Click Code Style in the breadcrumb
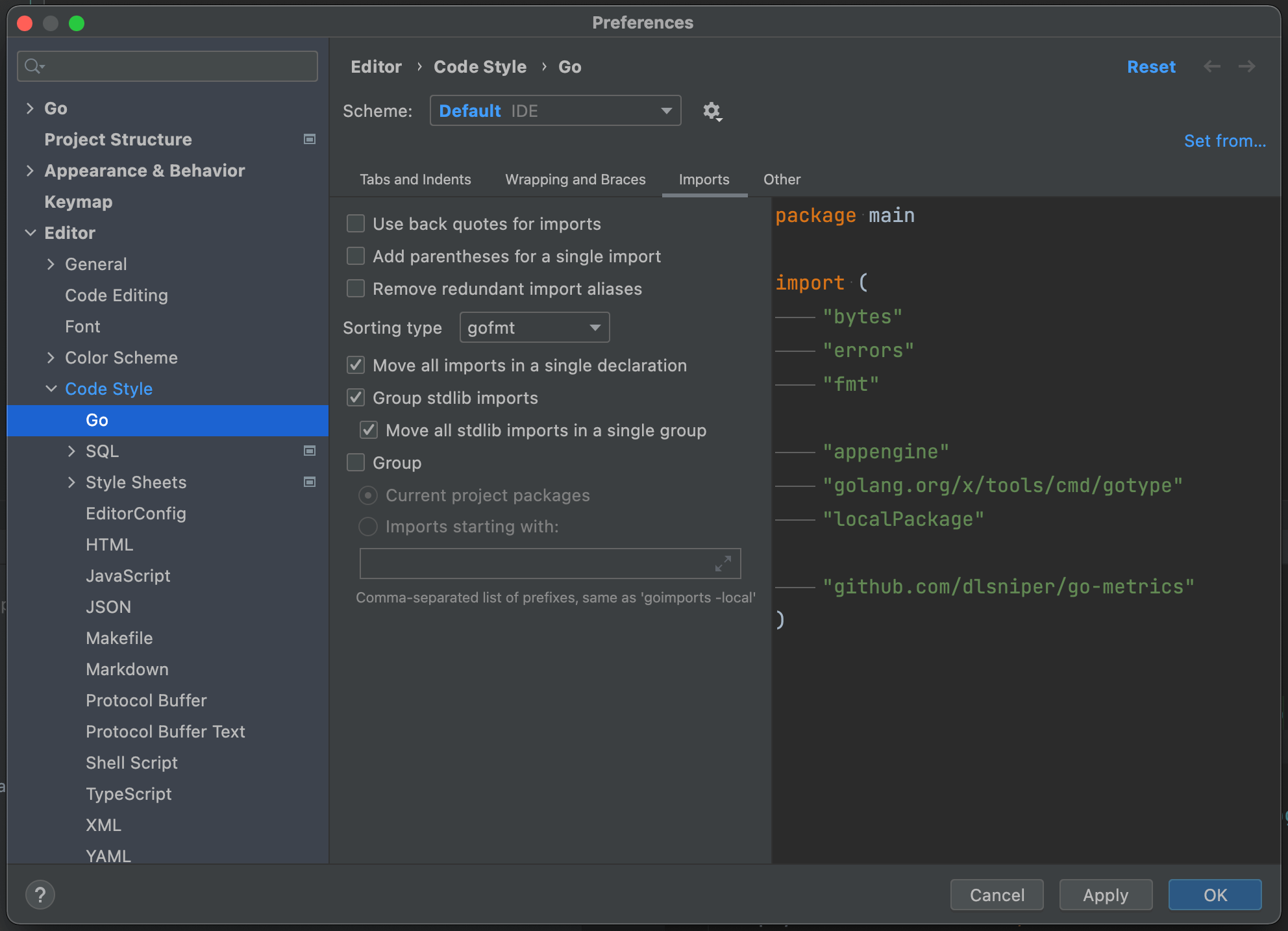 click(x=480, y=67)
